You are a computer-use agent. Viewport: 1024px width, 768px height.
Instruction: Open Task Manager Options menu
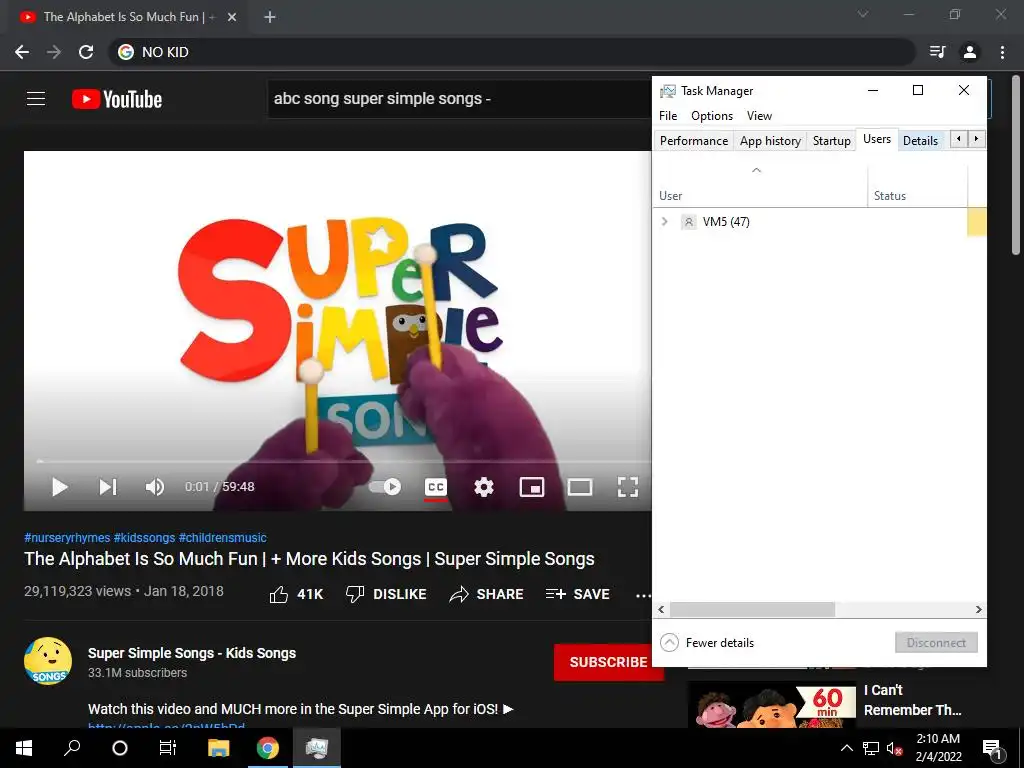pyautogui.click(x=712, y=116)
